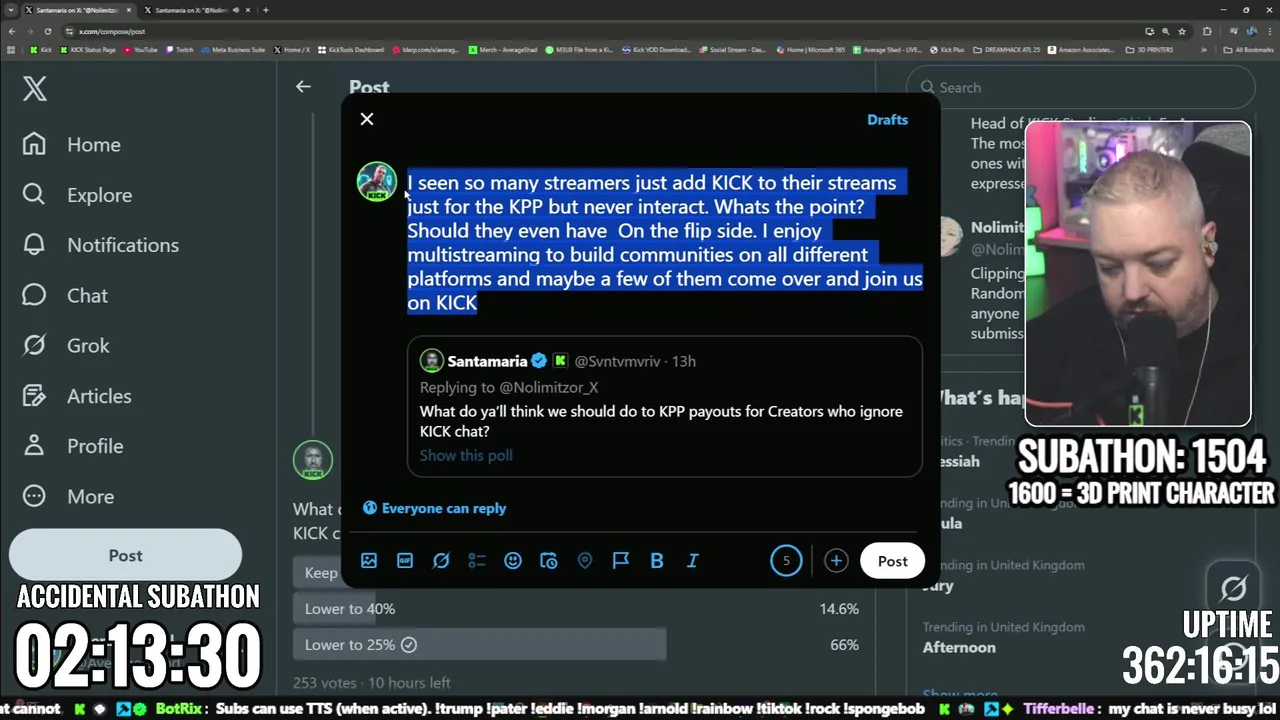Click the flag content-disclosure icon

point(621,561)
